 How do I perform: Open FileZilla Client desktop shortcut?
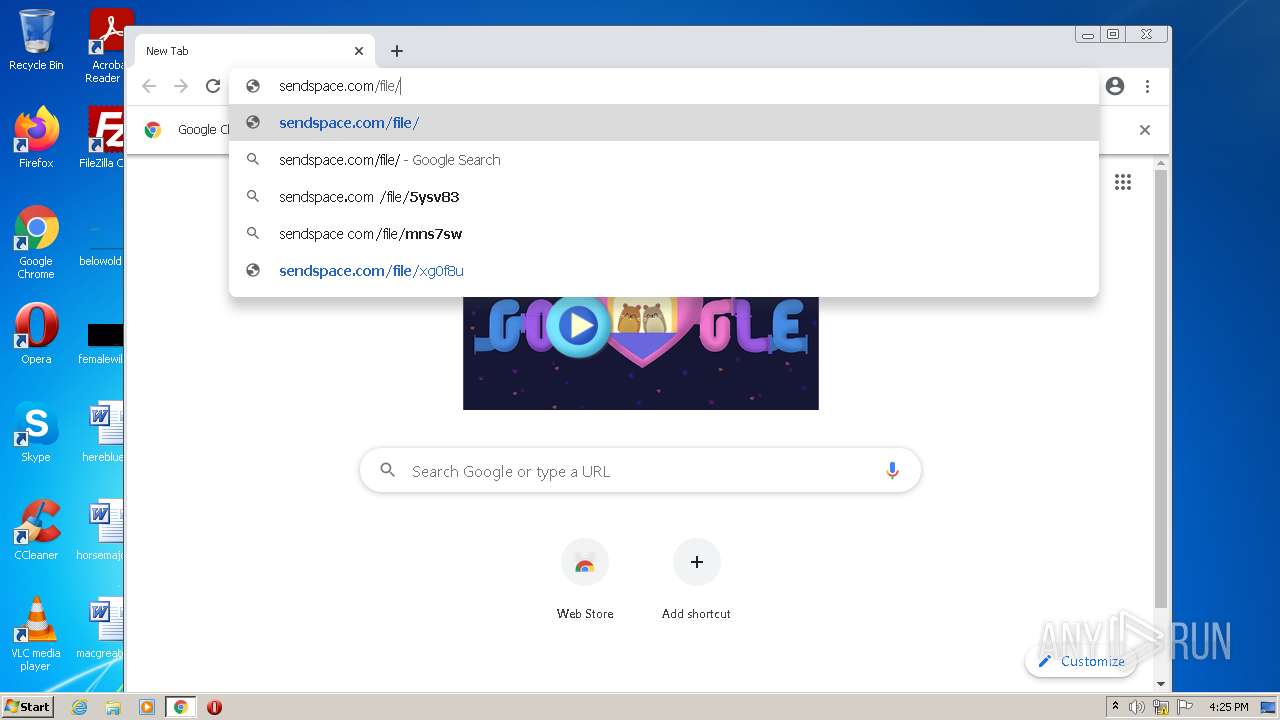[105, 137]
